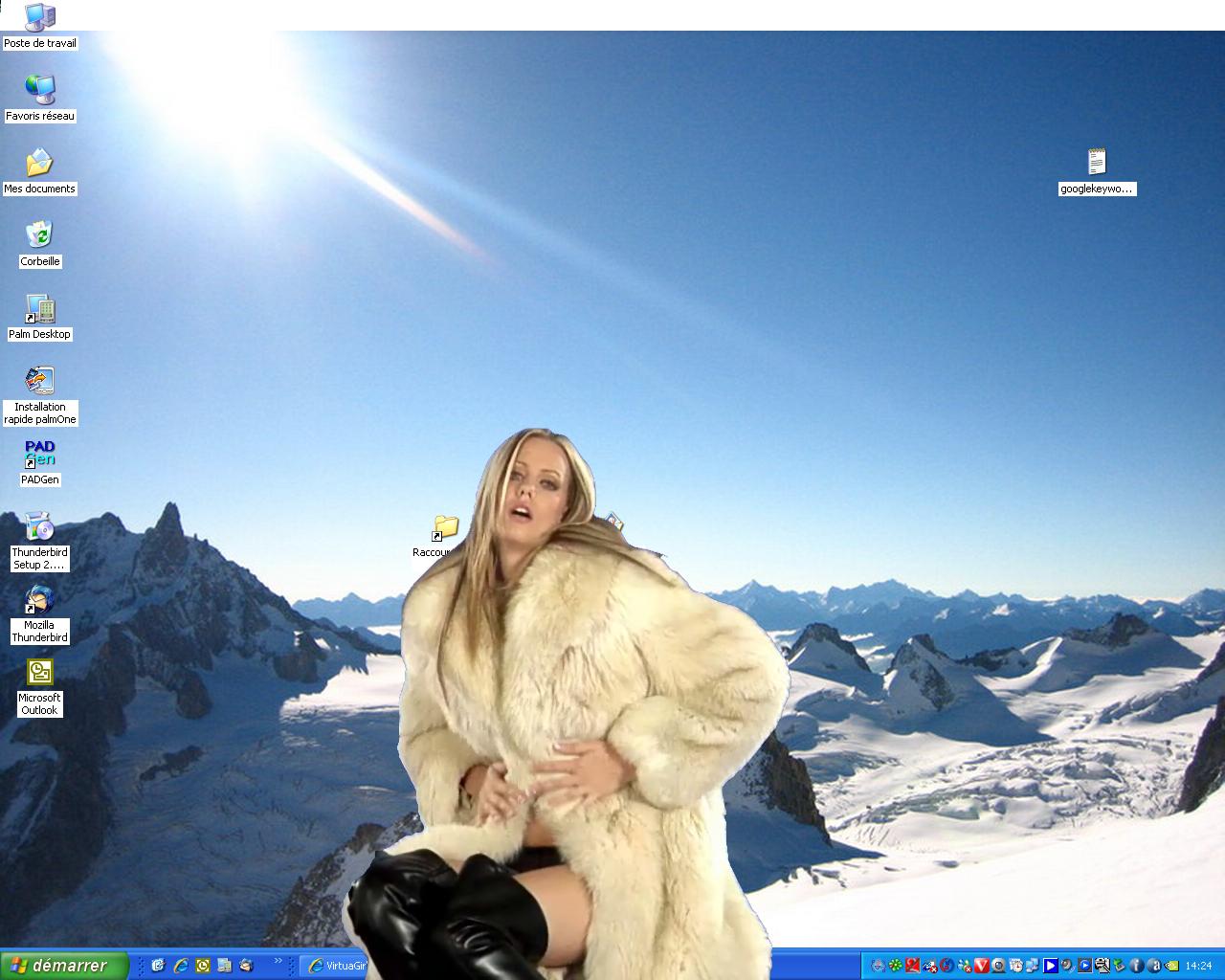1225x980 pixels.
Task: Select Installation rapide palmOne icon
Action: tap(39, 382)
